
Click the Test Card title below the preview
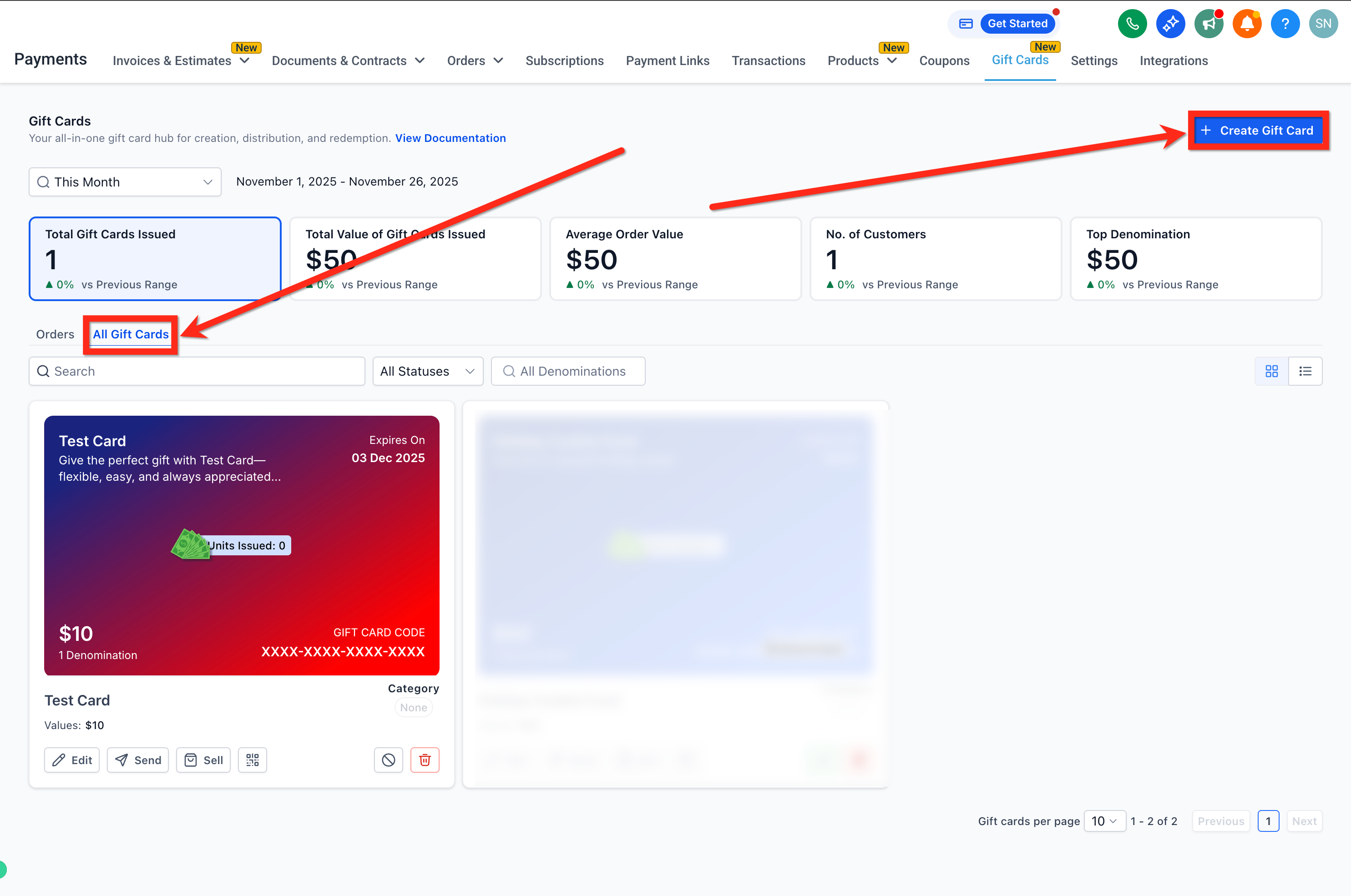click(x=77, y=700)
